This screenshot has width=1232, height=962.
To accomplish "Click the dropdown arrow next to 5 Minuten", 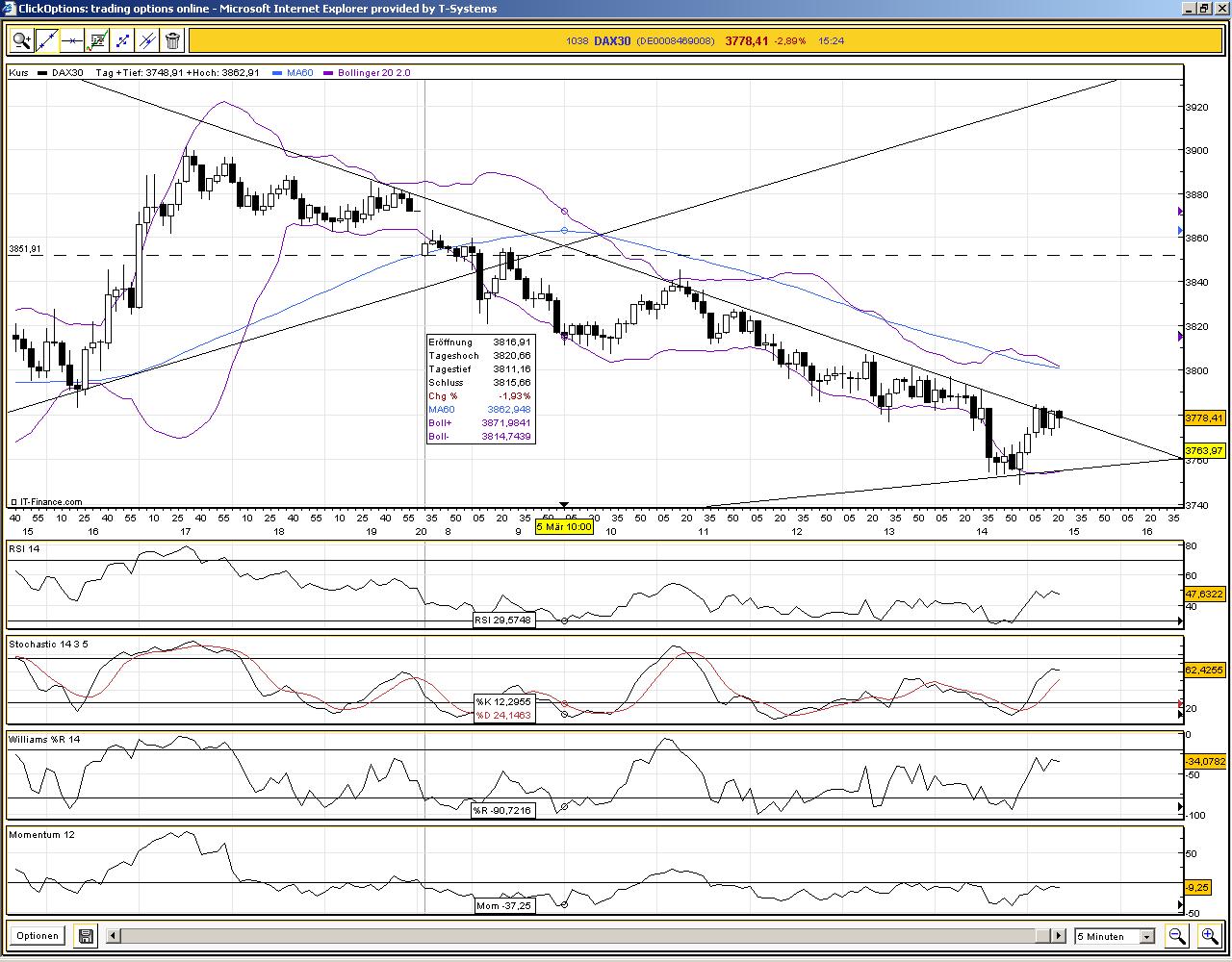I will click(x=1145, y=936).
